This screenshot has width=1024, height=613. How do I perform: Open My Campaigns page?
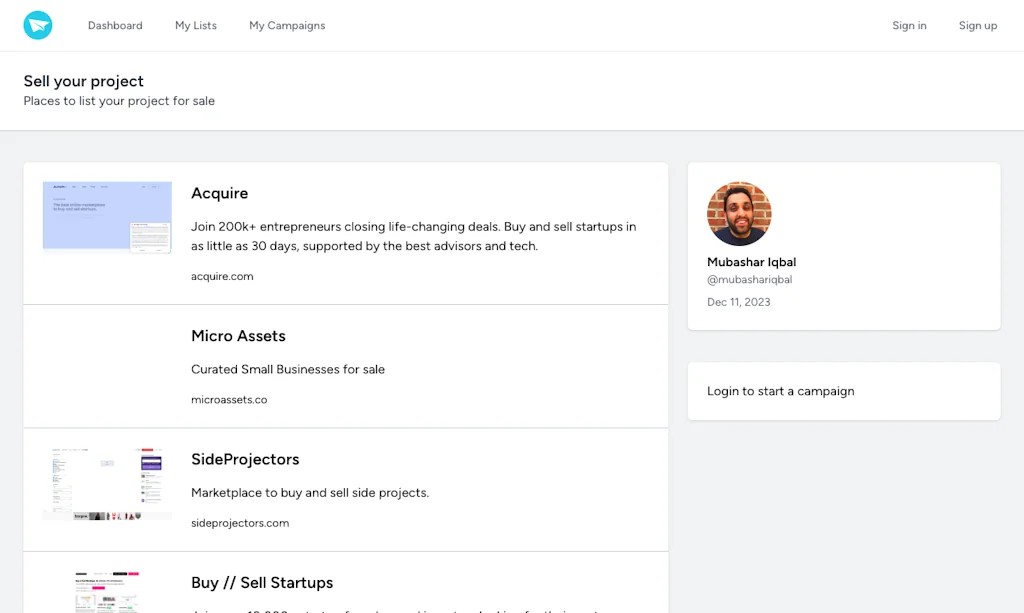pyautogui.click(x=287, y=26)
